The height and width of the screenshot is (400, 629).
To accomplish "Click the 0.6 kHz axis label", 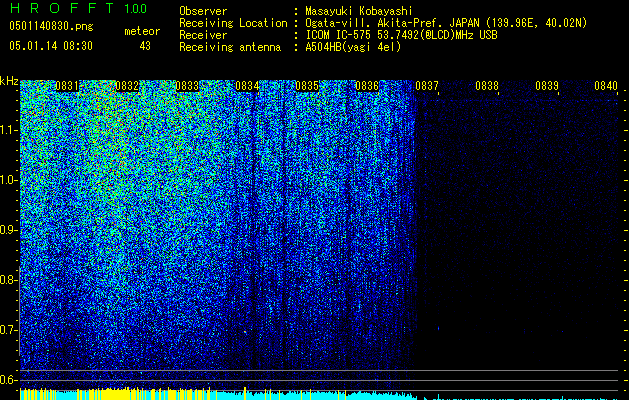I will (x=9, y=380).
